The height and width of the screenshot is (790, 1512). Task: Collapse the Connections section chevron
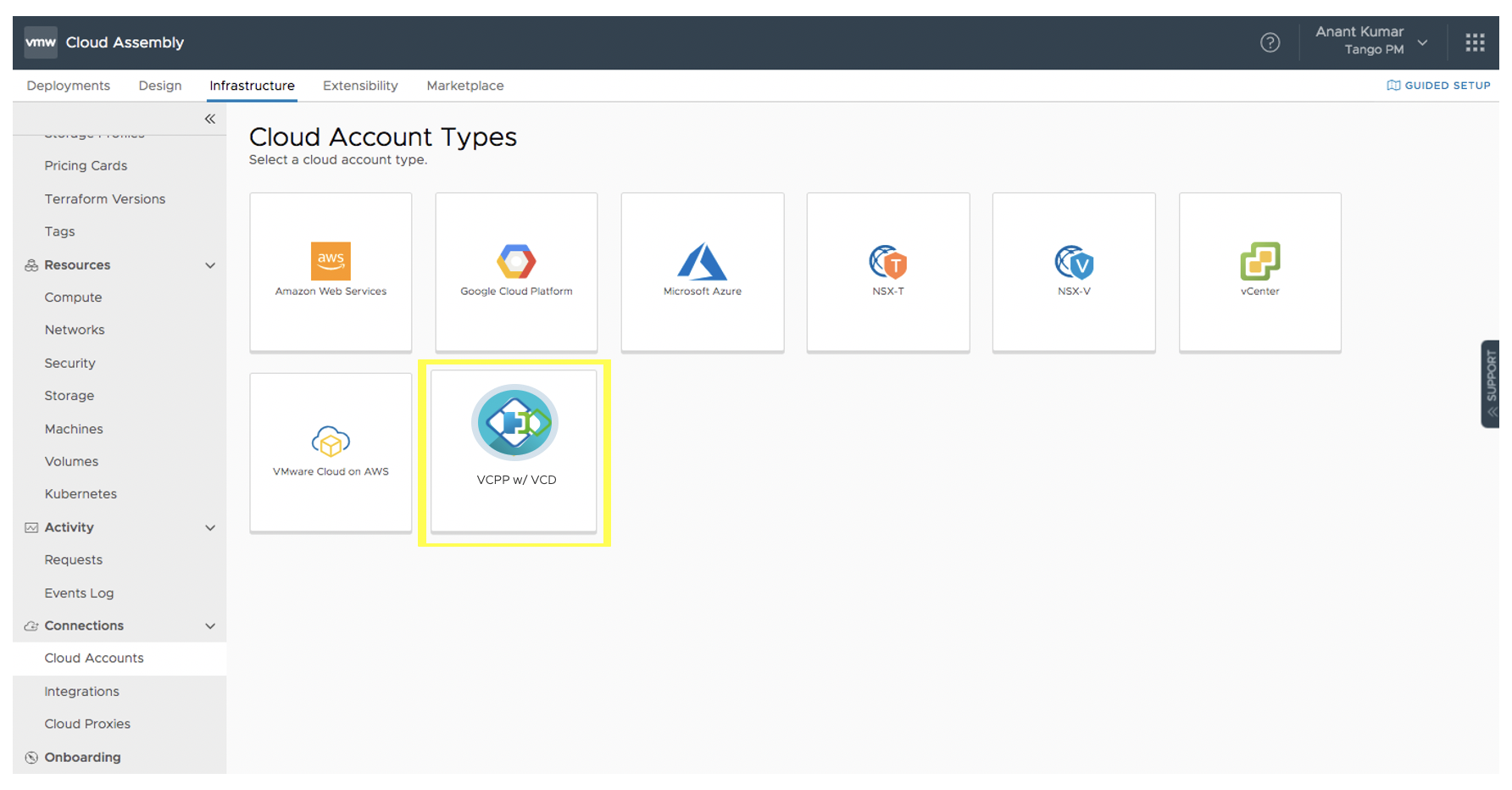click(x=210, y=626)
